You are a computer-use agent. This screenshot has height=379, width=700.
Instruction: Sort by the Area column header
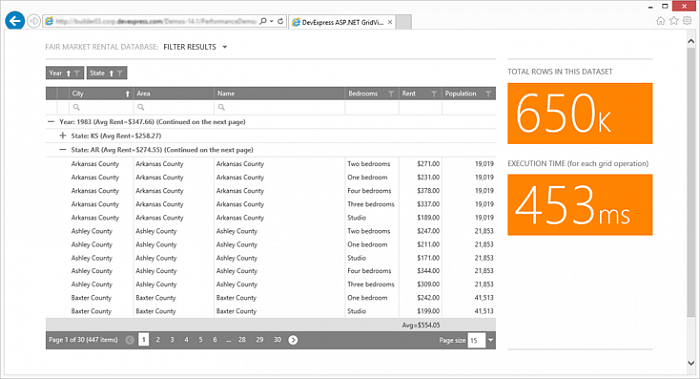174,93
